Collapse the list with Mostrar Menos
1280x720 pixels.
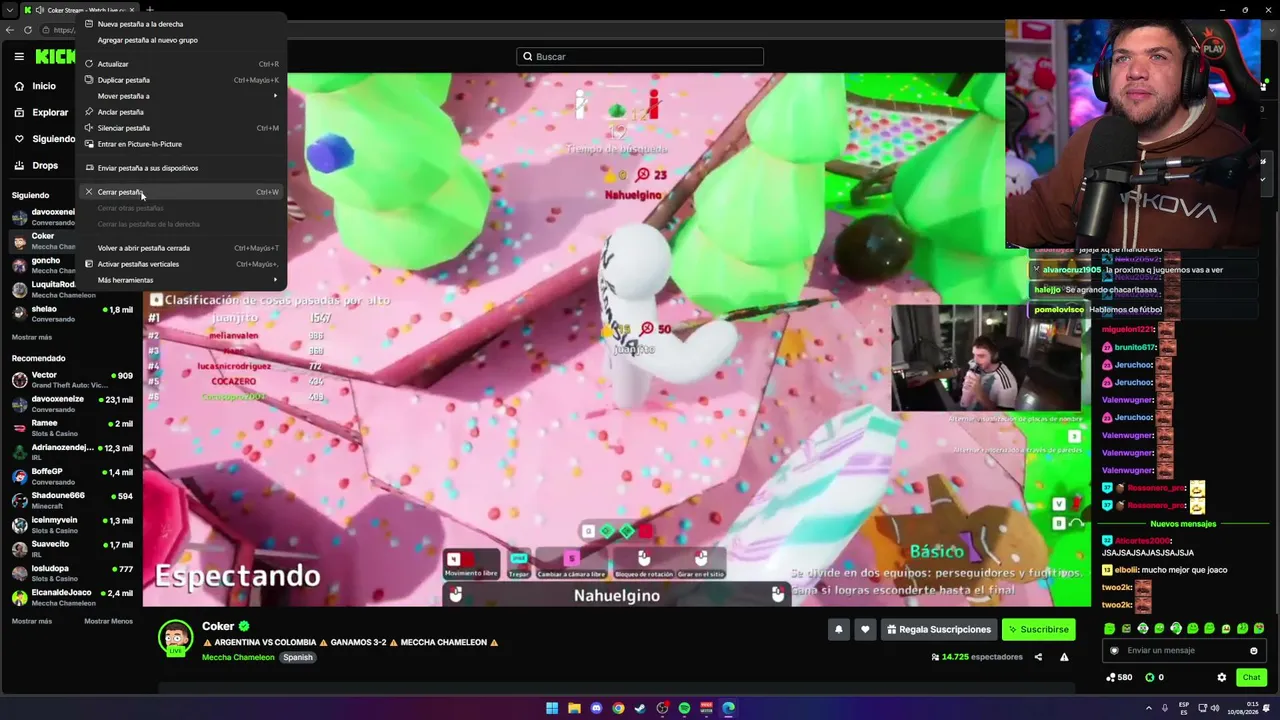point(108,621)
